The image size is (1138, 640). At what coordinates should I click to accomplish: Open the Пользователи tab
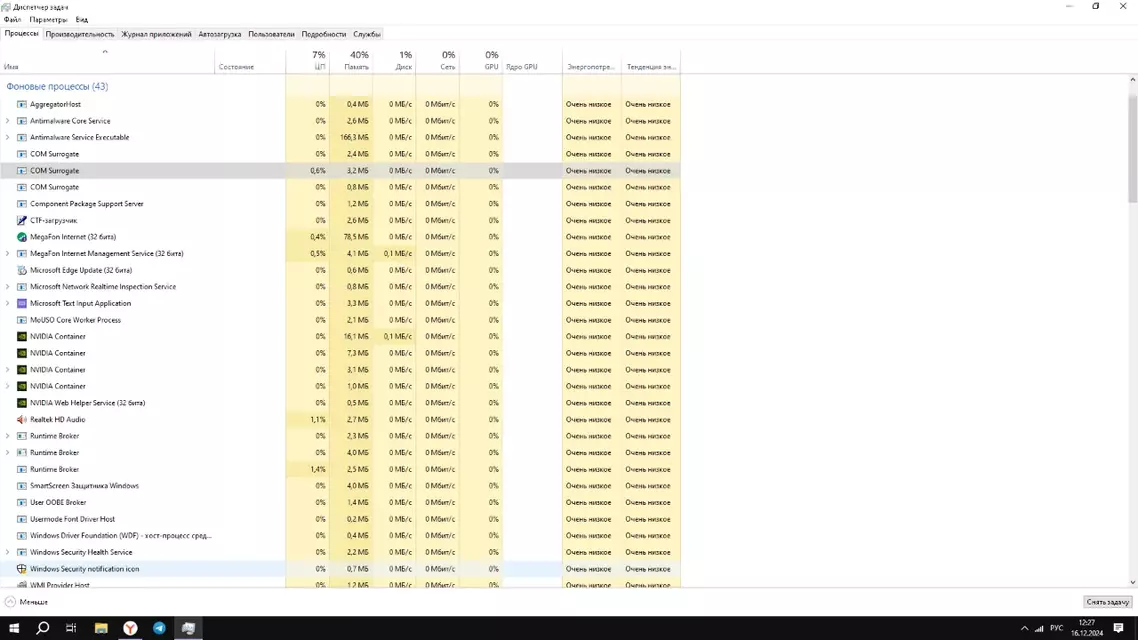pos(271,34)
